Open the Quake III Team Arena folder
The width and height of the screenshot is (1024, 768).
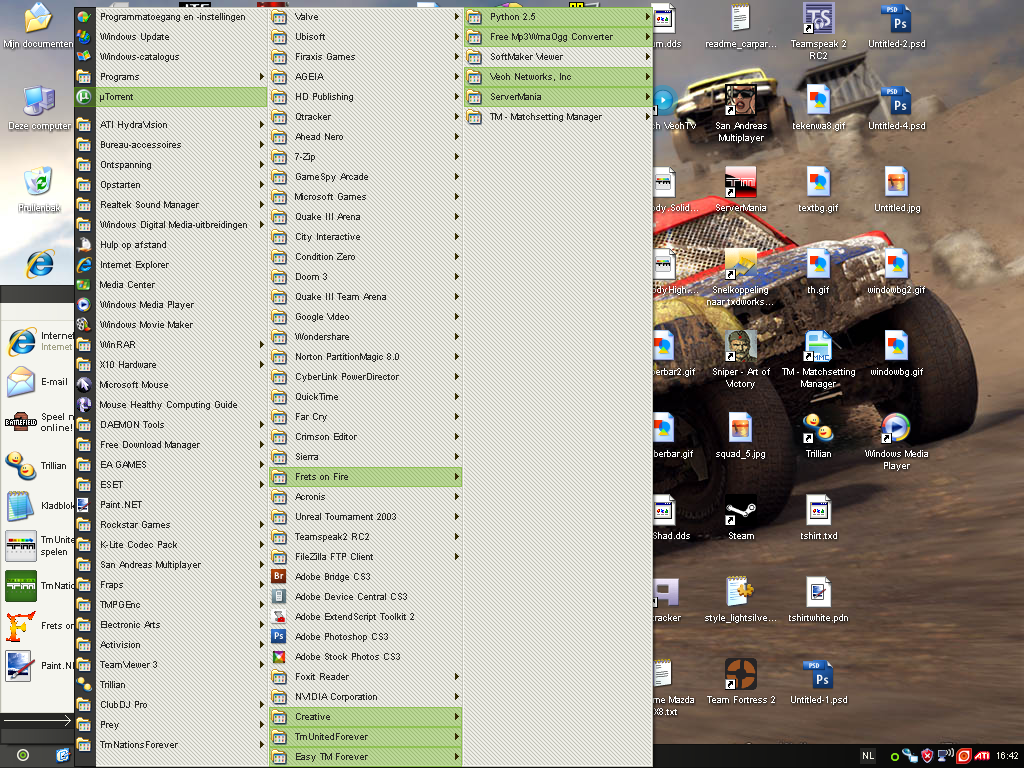point(365,296)
